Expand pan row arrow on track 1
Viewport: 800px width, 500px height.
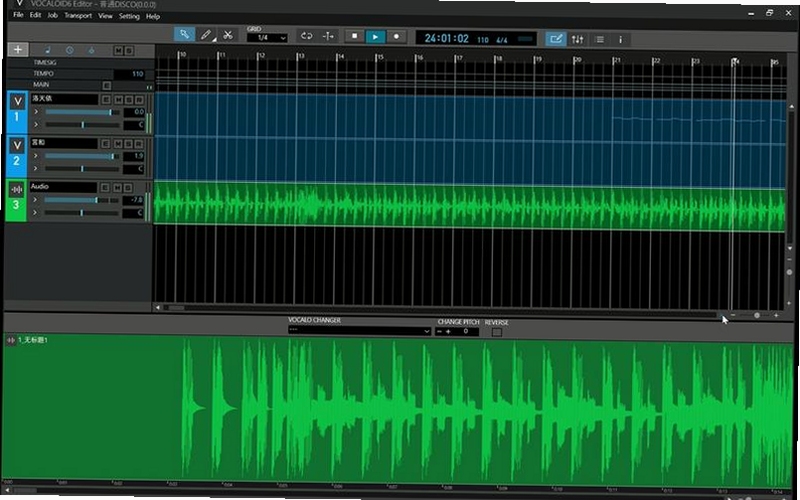(36, 124)
